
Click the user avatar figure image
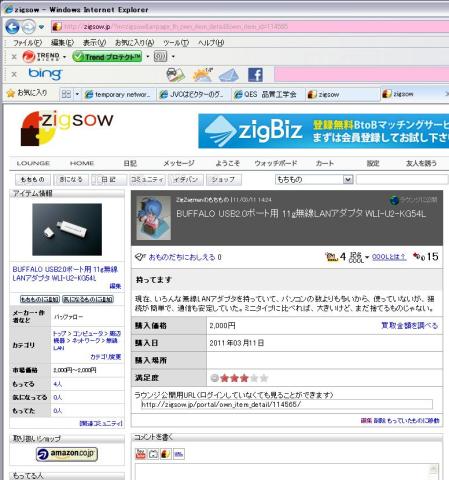pos(154,218)
